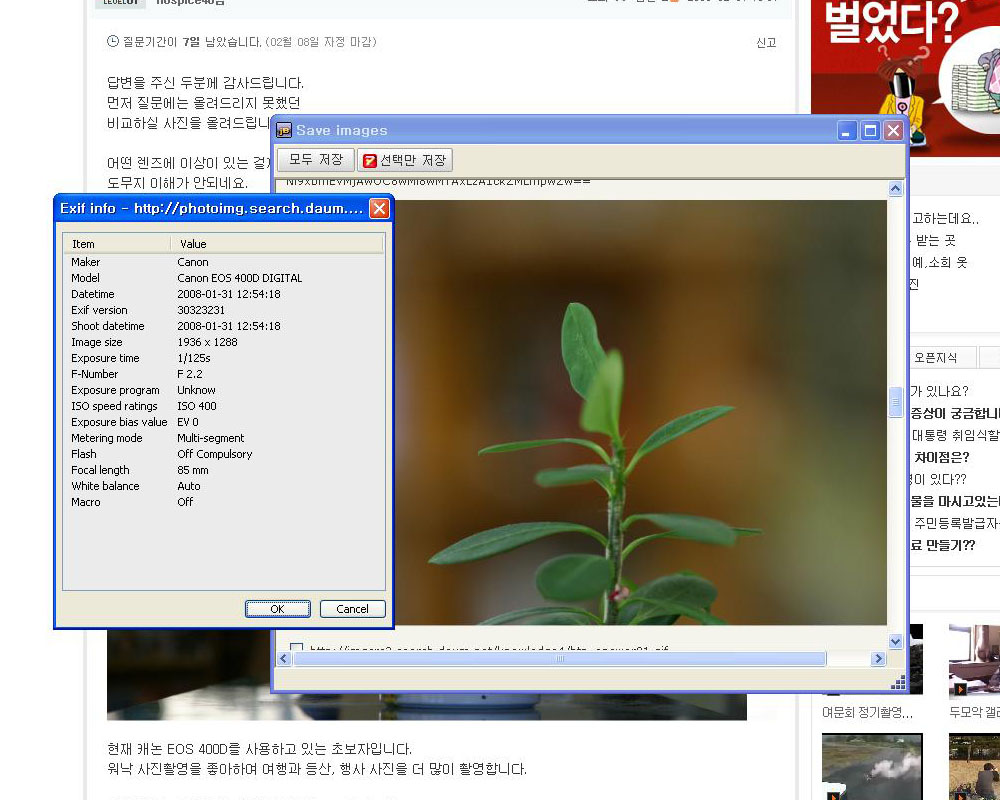Cancel the Exif info dialog
Viewport: 1000px width, 800px height.
(x=352, y=609)
